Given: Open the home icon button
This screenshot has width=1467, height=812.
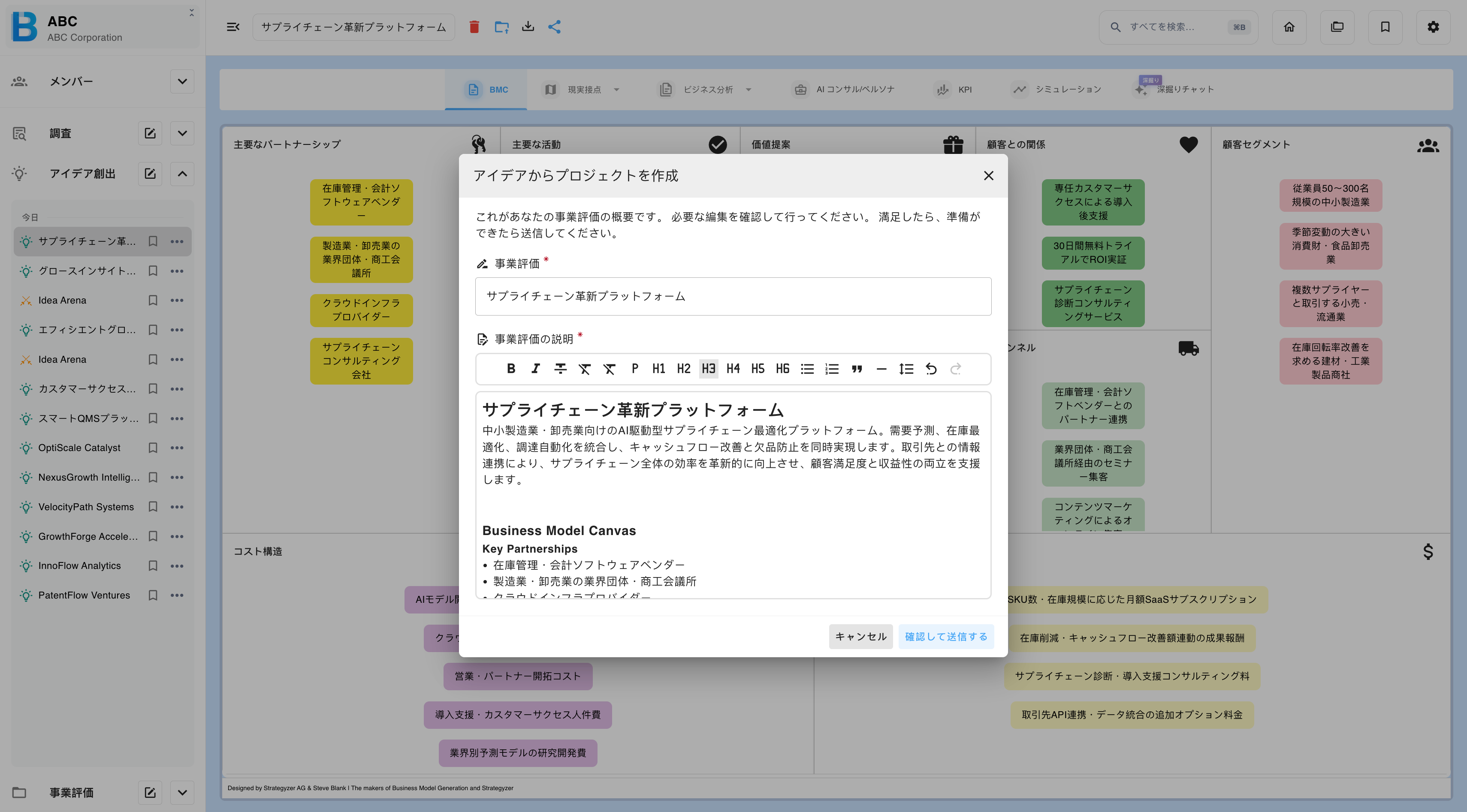Looking at the screenshot, I should 1289,27.
